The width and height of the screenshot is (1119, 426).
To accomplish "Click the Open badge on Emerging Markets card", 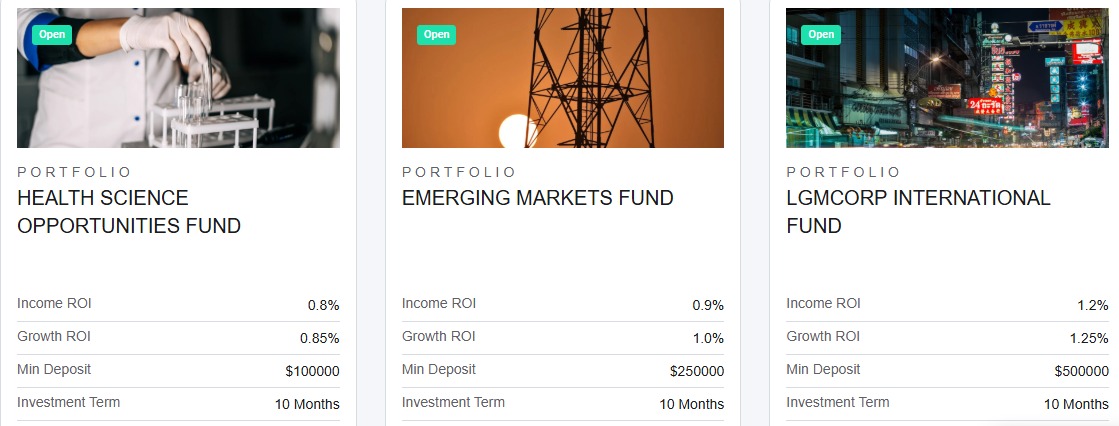I will pyautogui.click(x=436, y=35).
